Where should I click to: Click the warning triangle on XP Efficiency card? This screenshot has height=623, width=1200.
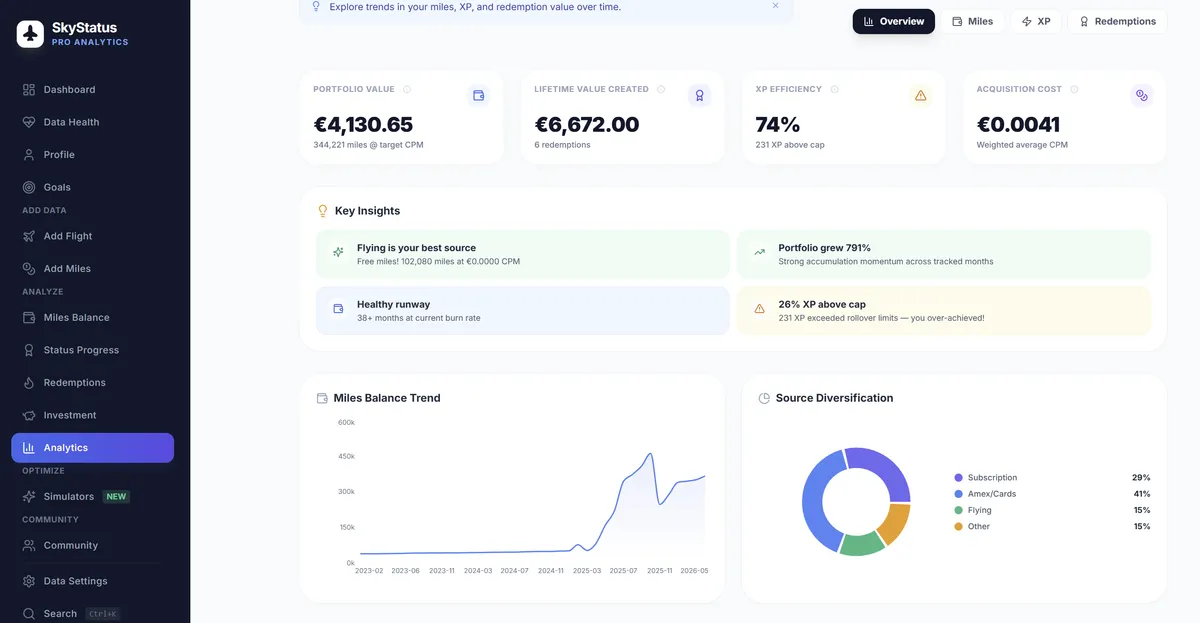tap(920, 95)
